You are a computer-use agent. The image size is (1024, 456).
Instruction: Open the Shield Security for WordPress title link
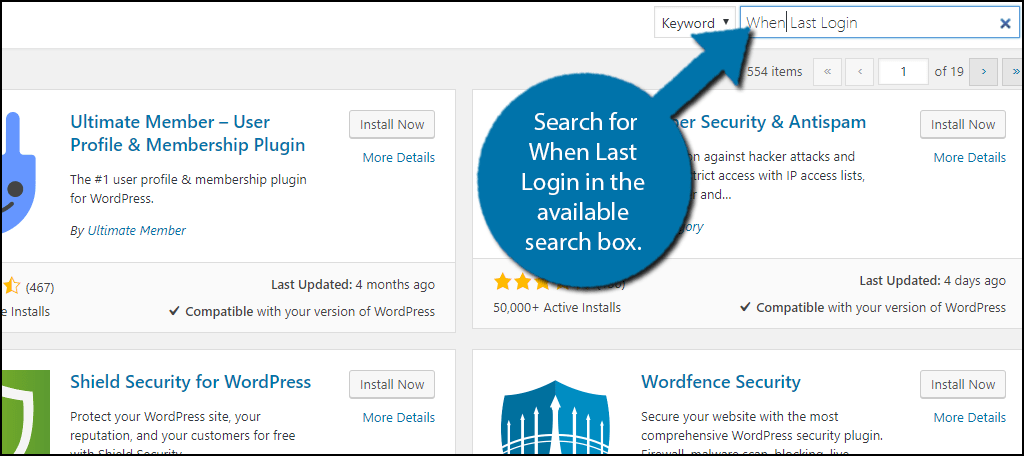(x=190, y=382)
